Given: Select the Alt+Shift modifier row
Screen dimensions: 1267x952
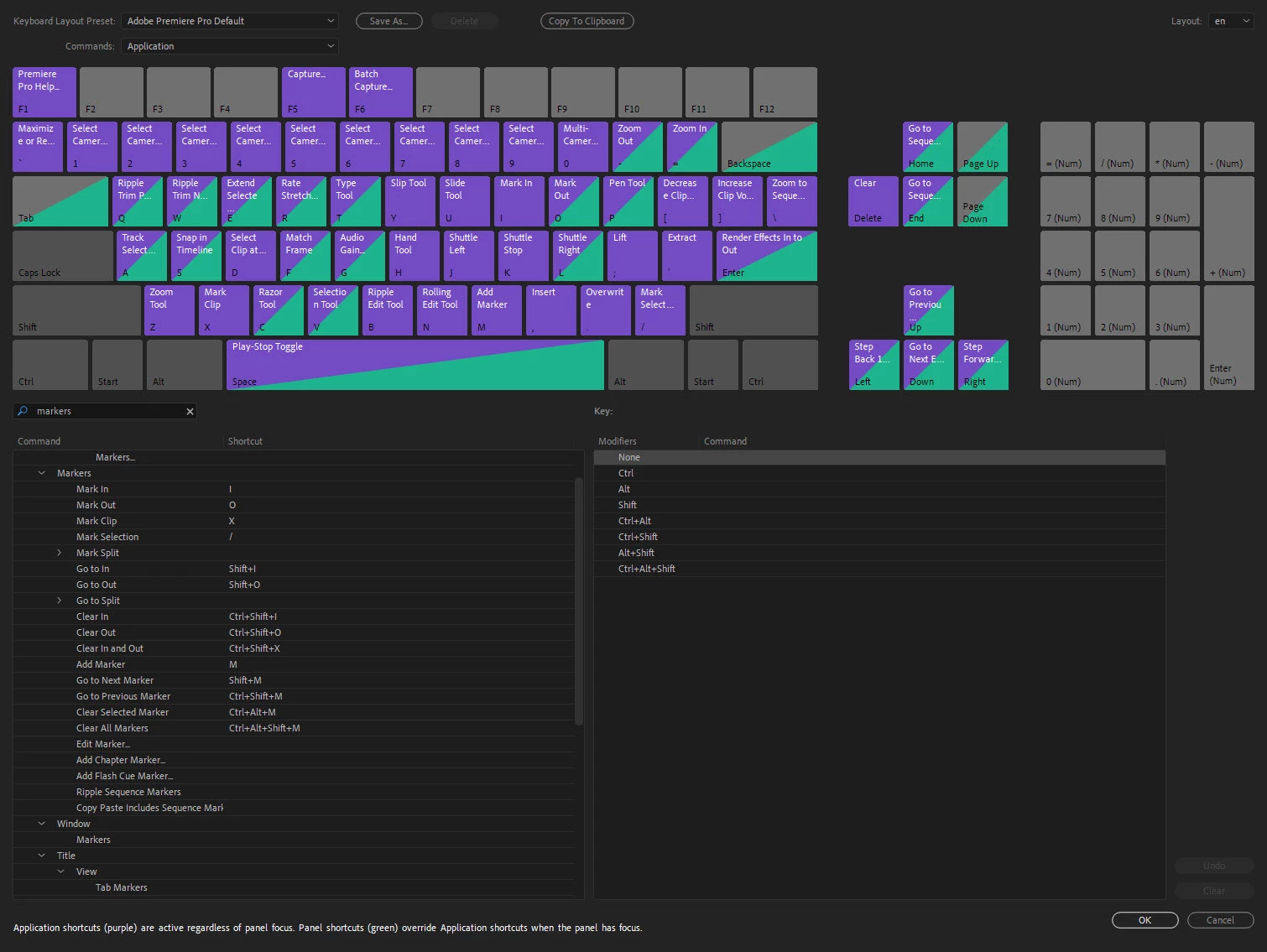Looking at the screenshot, I should tap(879, 553).
